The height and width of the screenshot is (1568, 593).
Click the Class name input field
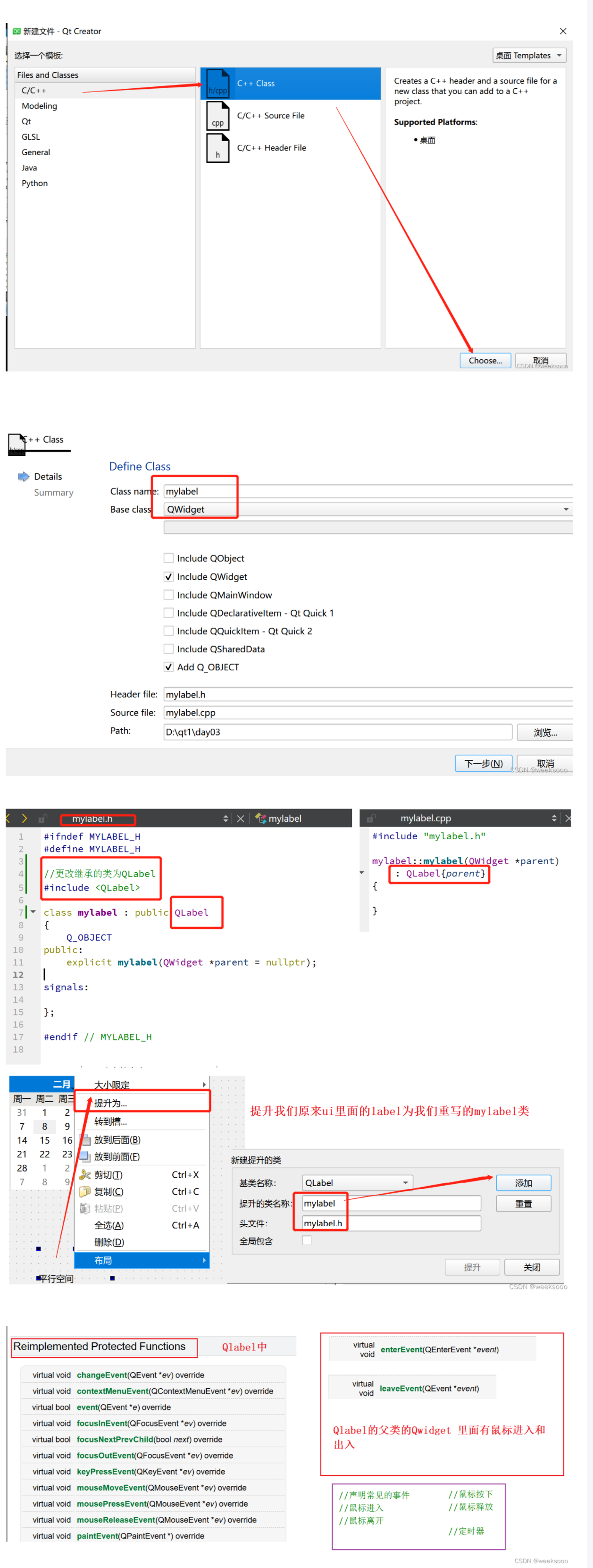coord(368,491)
